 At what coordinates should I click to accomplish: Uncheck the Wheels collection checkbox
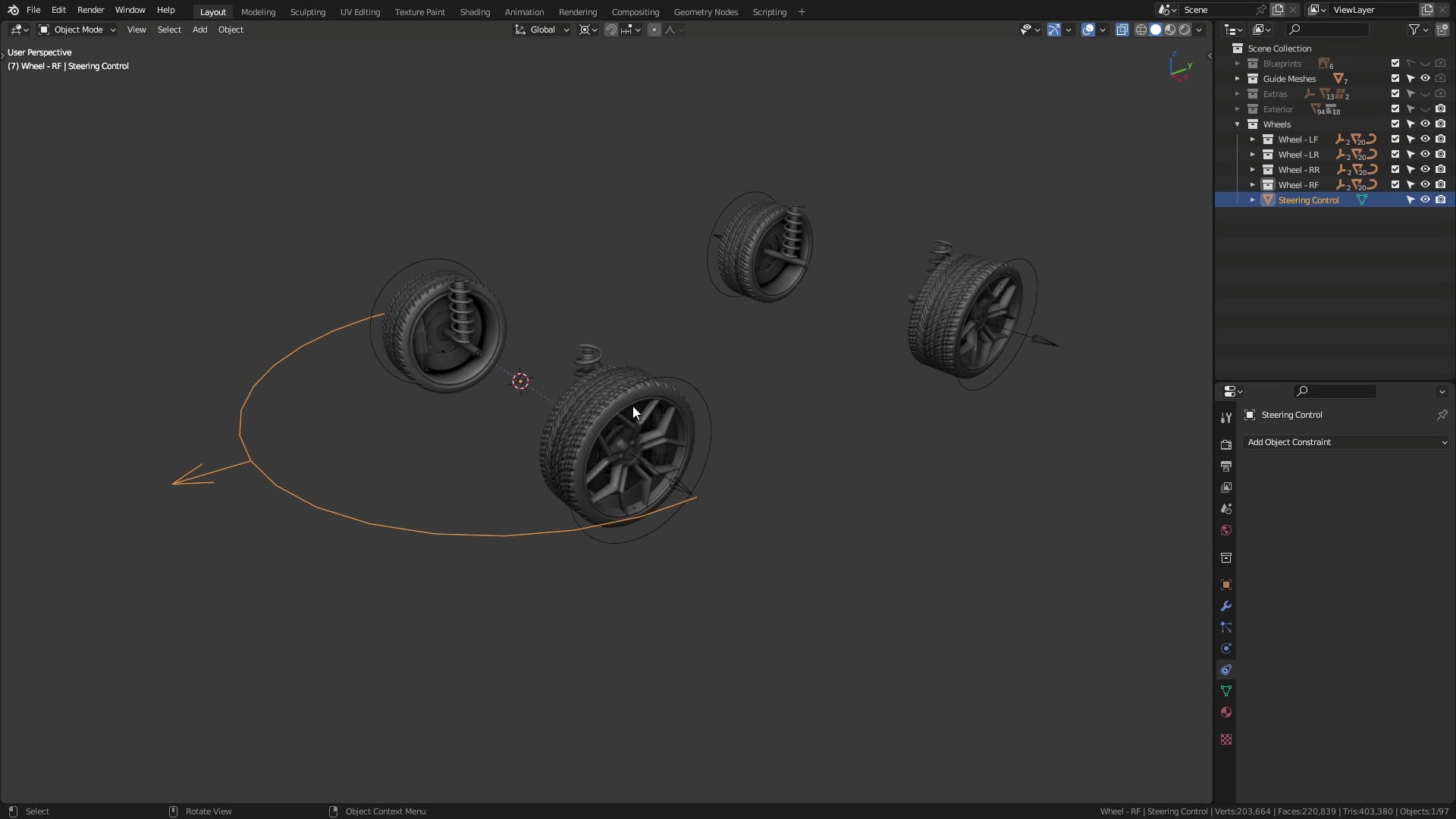tap(1395, 124)
